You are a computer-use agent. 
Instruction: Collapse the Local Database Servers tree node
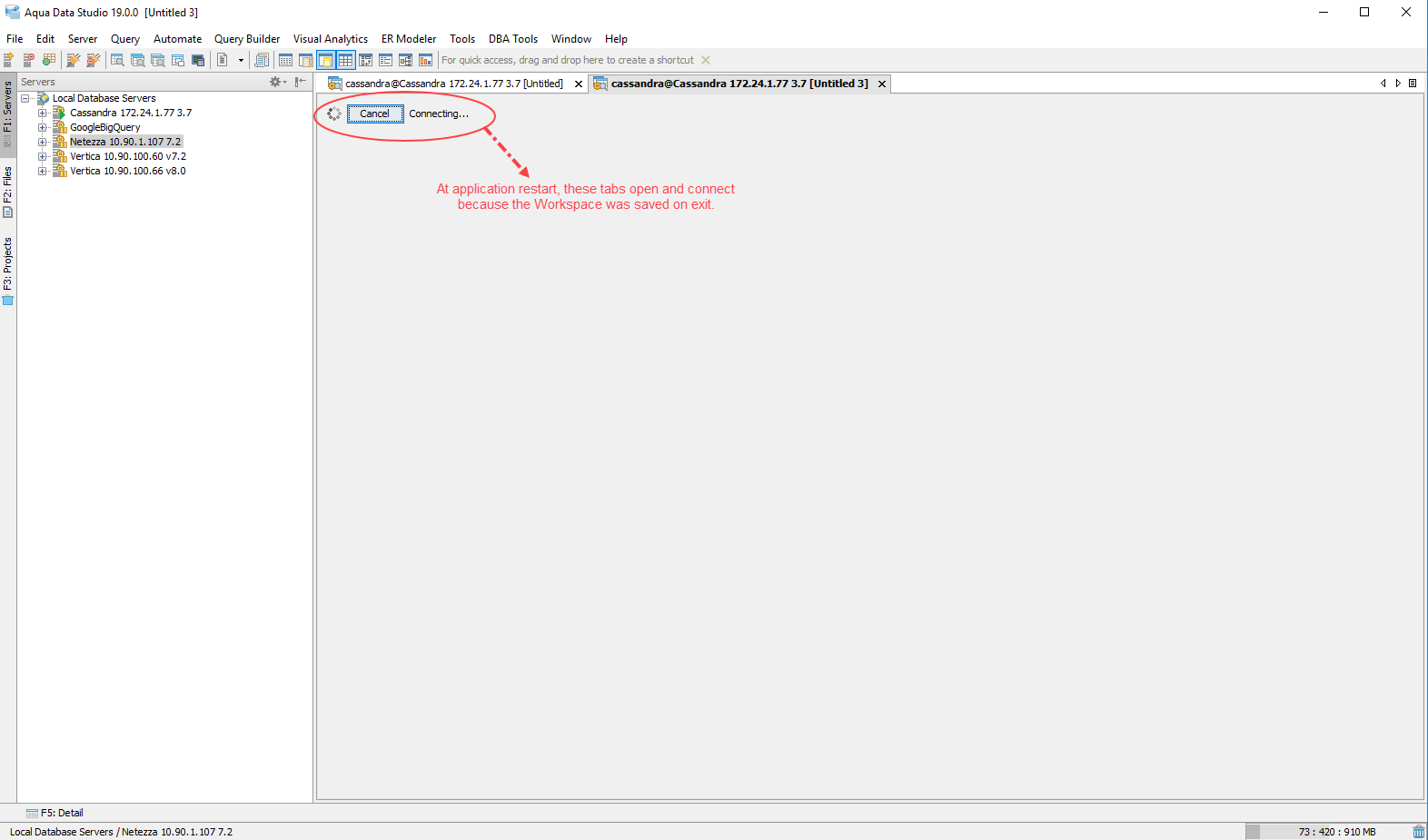tap(25, 98)
